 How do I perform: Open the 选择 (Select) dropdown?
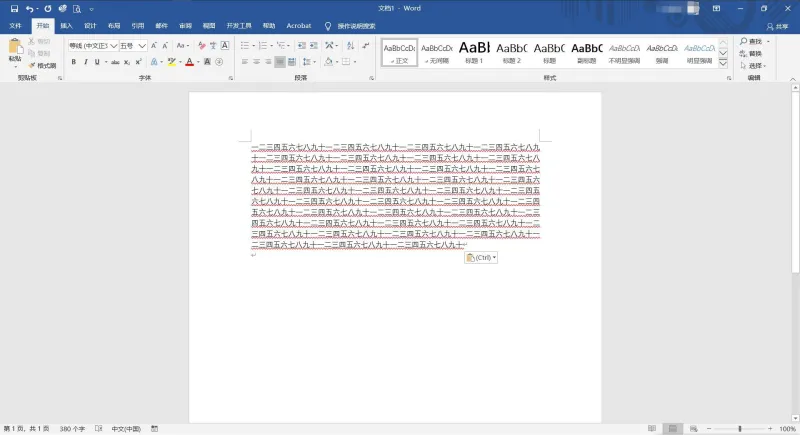click(x=753, y=66)
